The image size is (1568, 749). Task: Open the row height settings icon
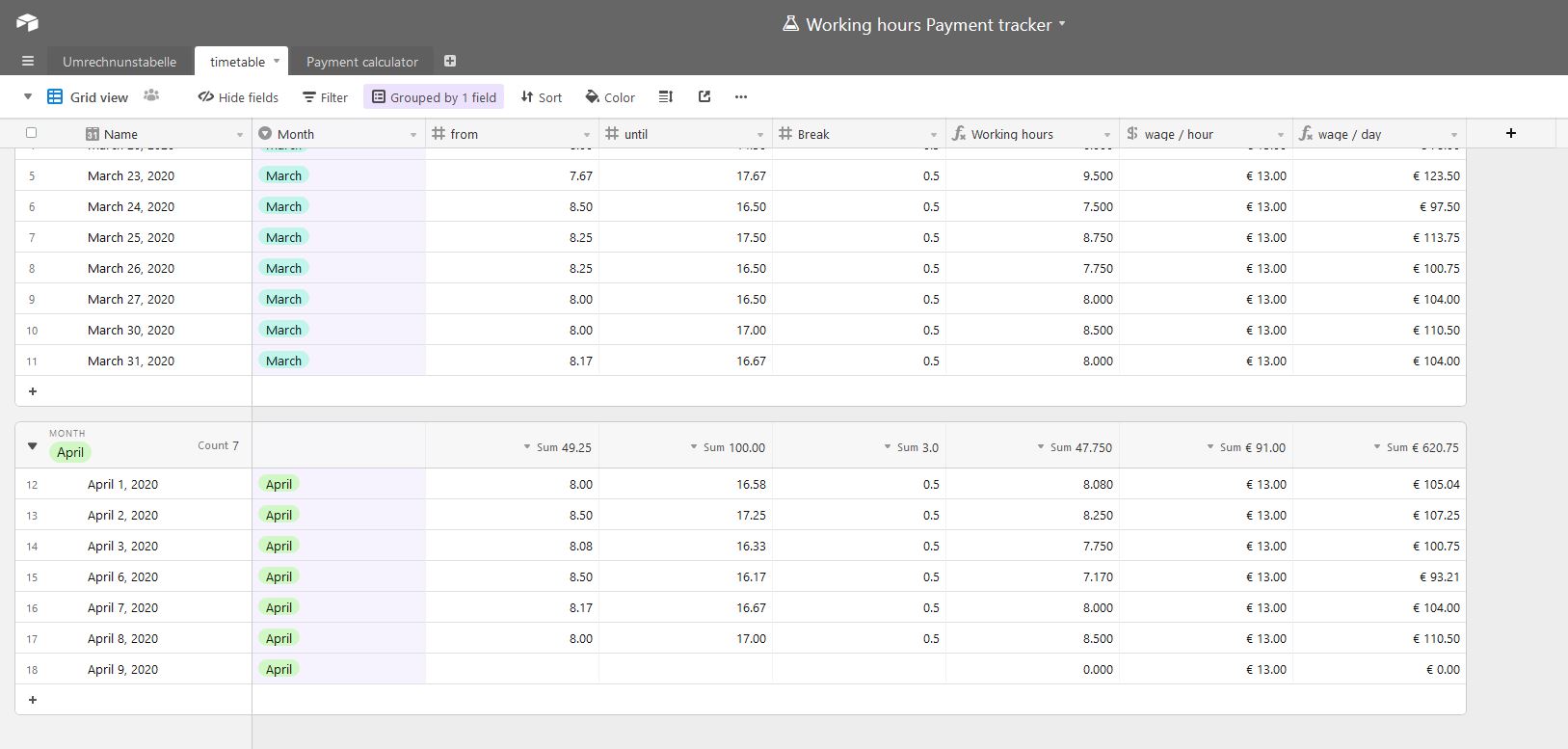pos(665,96)
